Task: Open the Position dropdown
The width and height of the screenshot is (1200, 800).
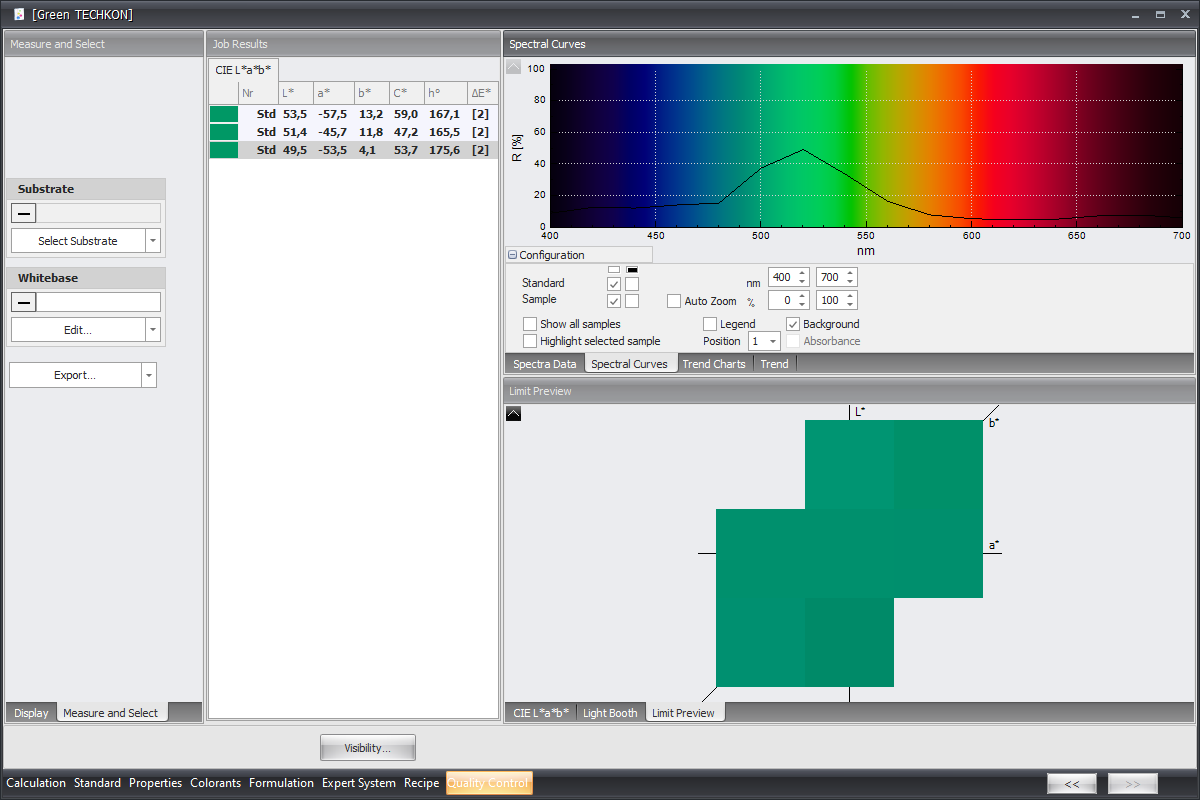Action: (x=772, y=342)
